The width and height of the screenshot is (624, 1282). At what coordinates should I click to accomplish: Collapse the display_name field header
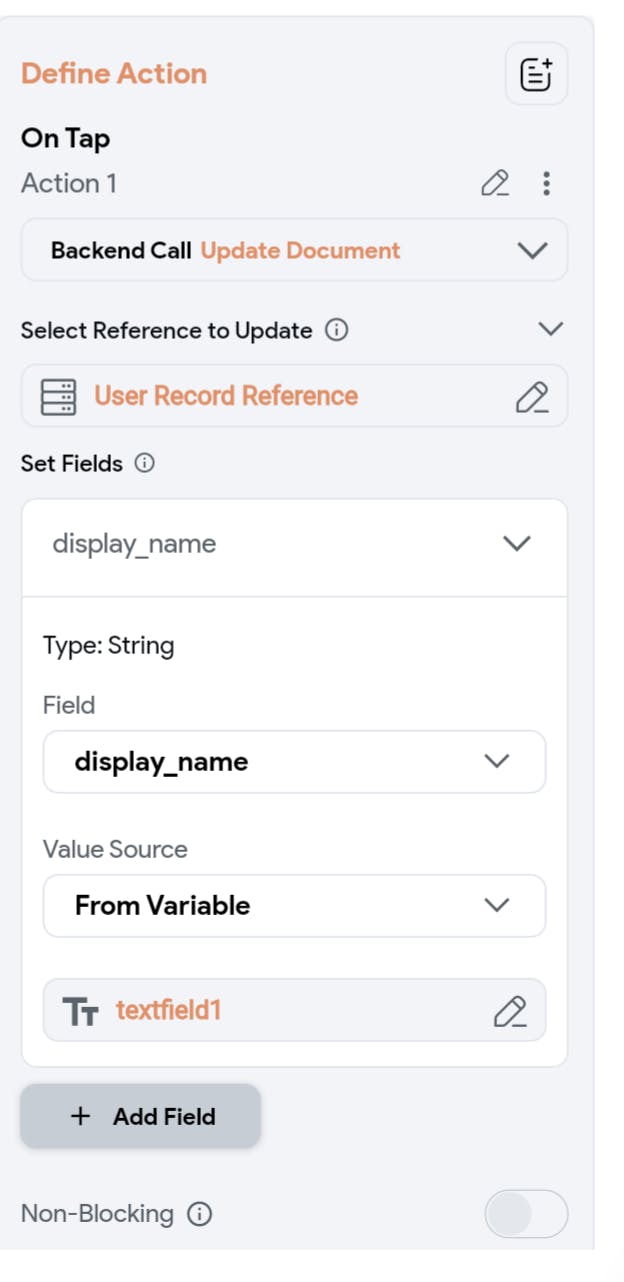click(x=516, y=544)
